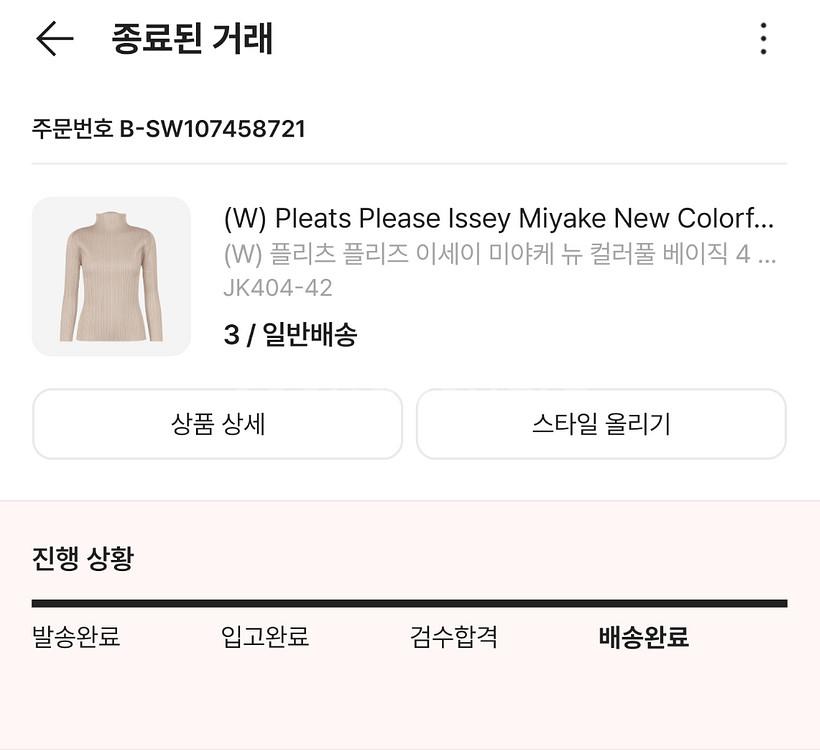820x750 pixels.
Task: Open the 상품 상세 product details button
Action: pyautogui.click(x=217, y=424)
